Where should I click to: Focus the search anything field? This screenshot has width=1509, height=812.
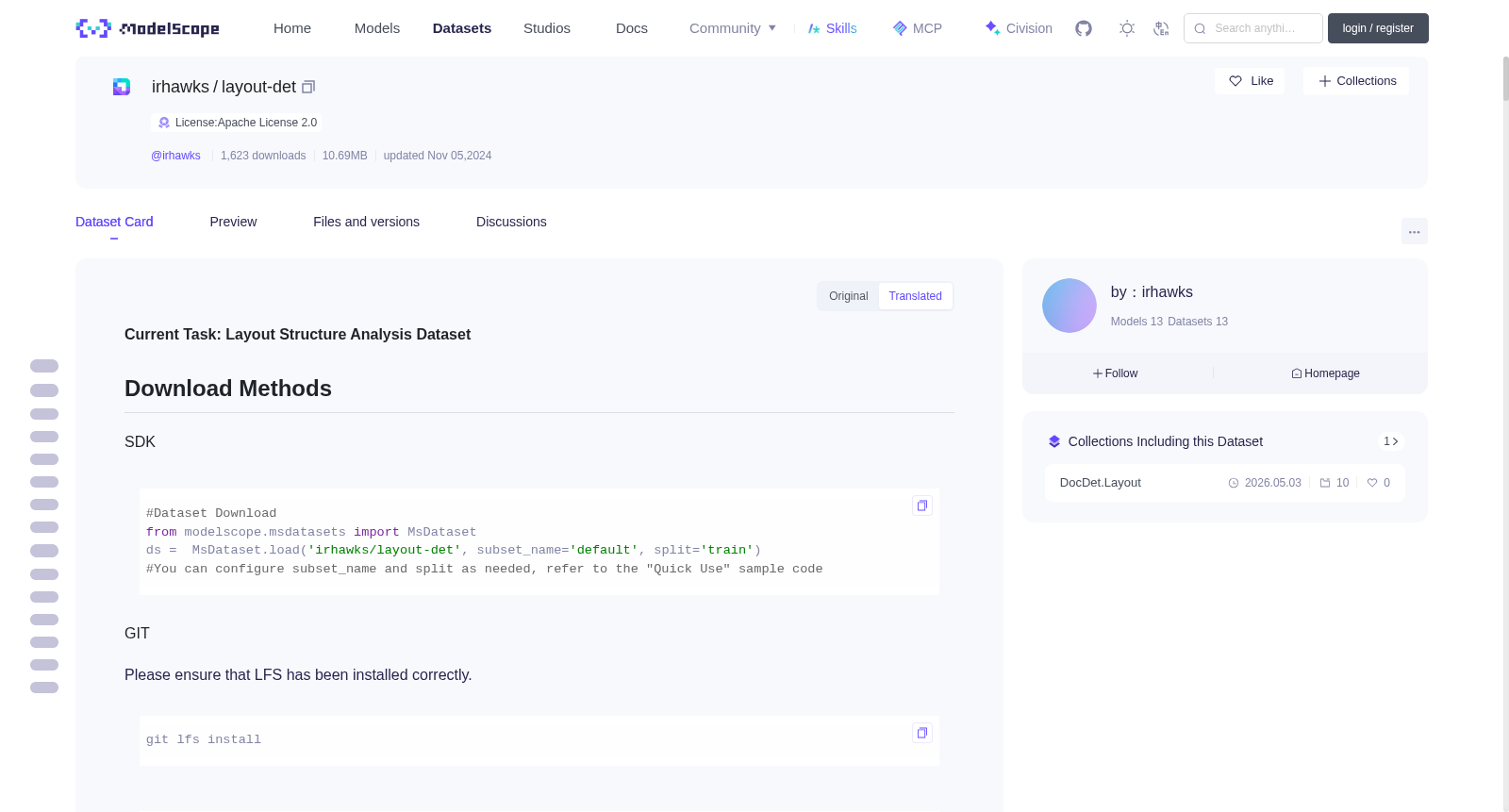click(x=1253, y=28)
